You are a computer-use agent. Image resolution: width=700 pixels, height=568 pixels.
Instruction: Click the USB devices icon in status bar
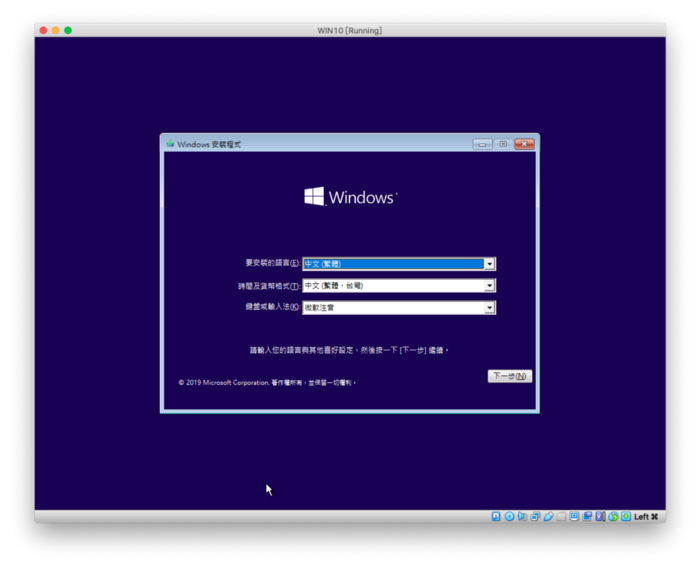tap(548, 516)
